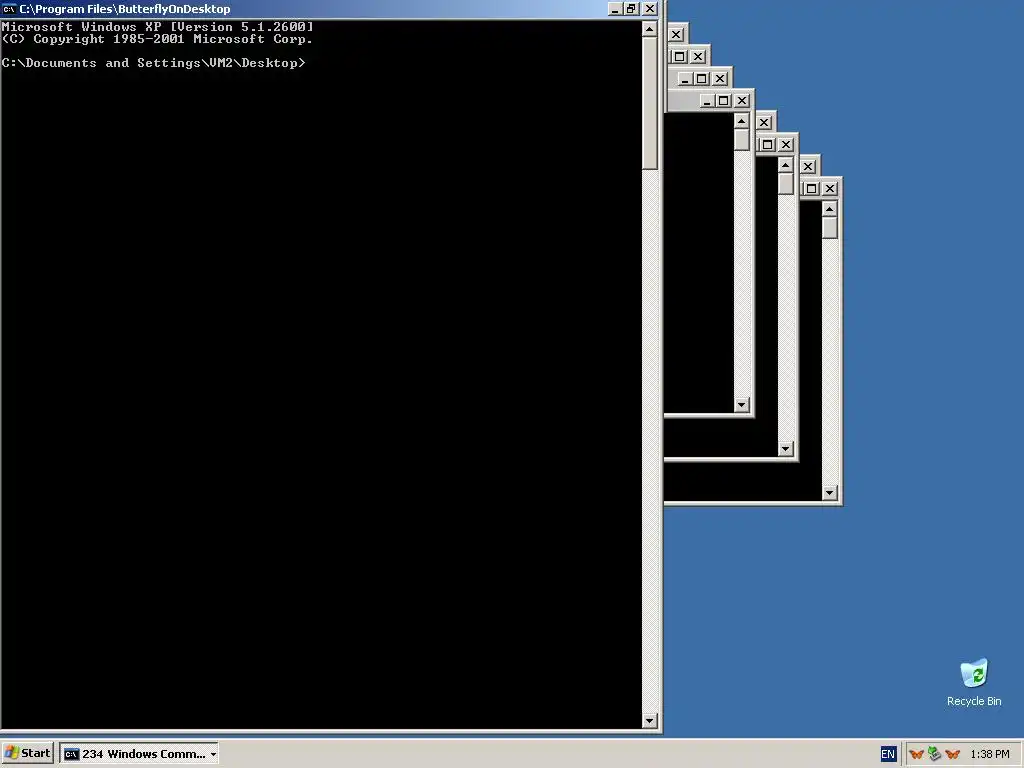Click scroll-up arrow of background console nearest front window
The image size is (1024, 768).
tap(741, 121)
